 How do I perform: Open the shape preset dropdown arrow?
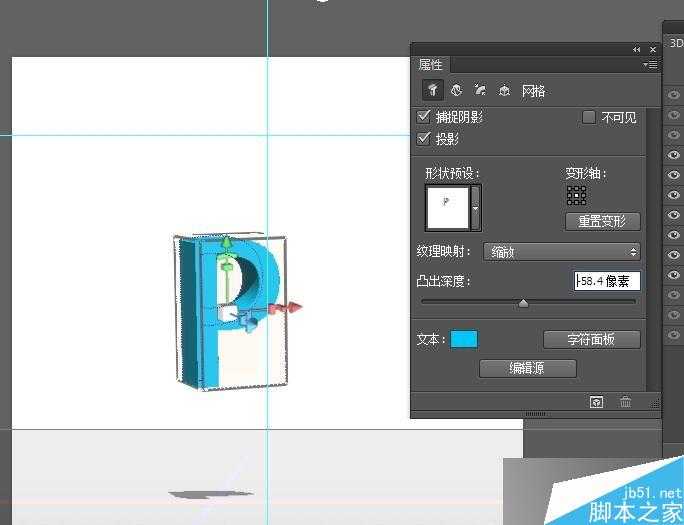click(476, 209)
